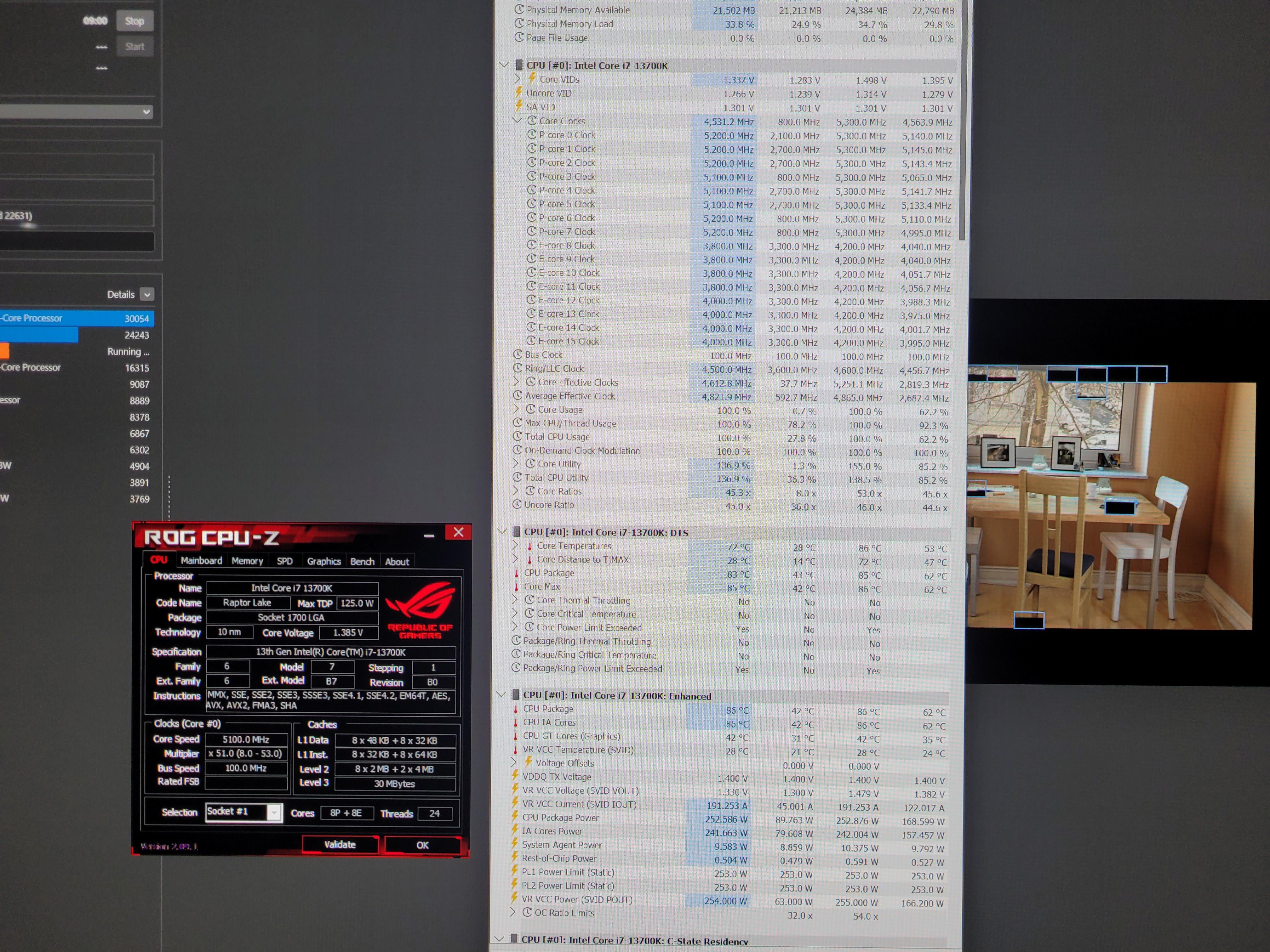Click the Start button in the benchmark window
Screen dimensions: 1270x952
pyautogui.click(x=134, y=47)
